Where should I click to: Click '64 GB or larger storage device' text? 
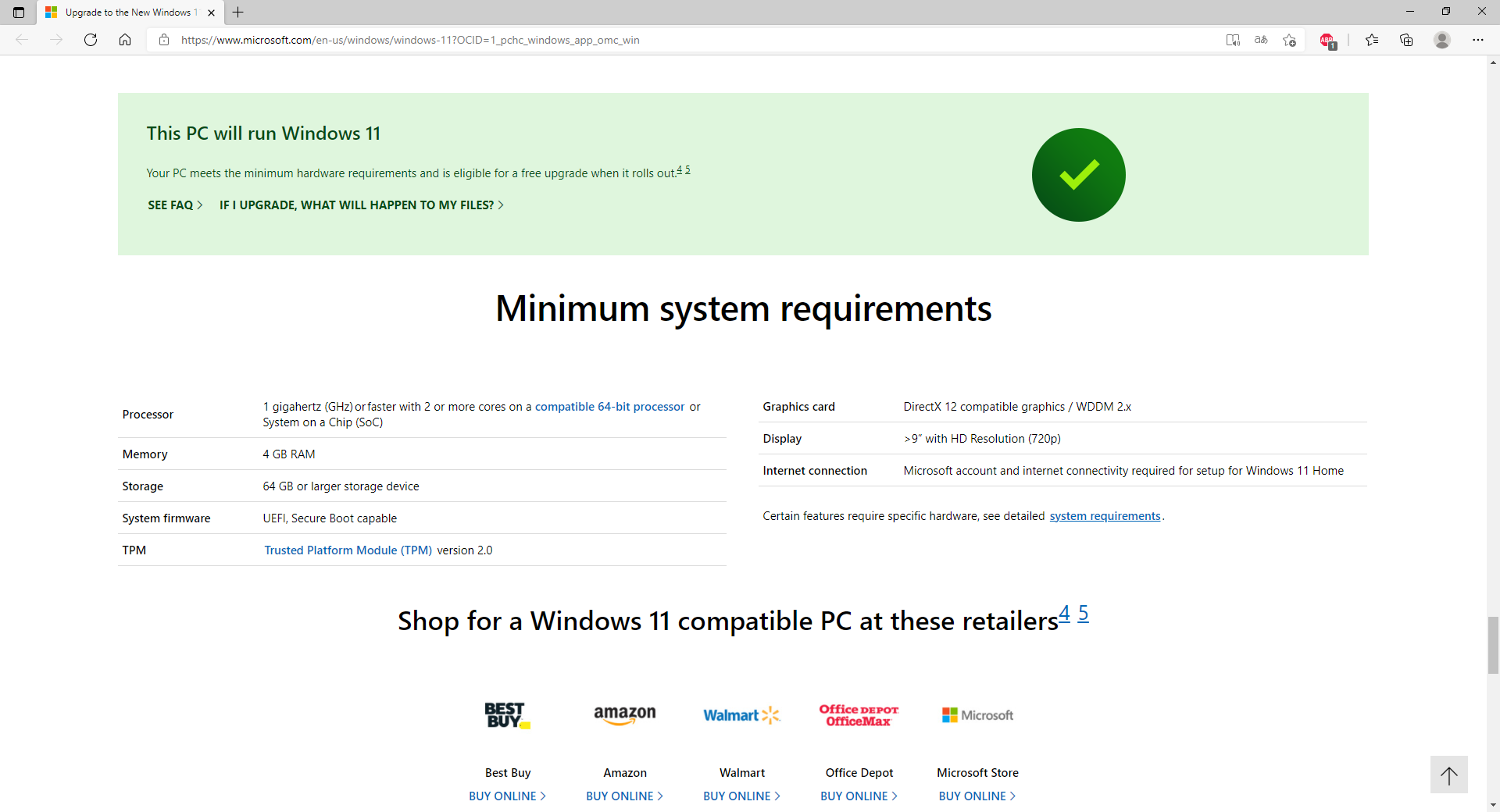coord(341,486)
